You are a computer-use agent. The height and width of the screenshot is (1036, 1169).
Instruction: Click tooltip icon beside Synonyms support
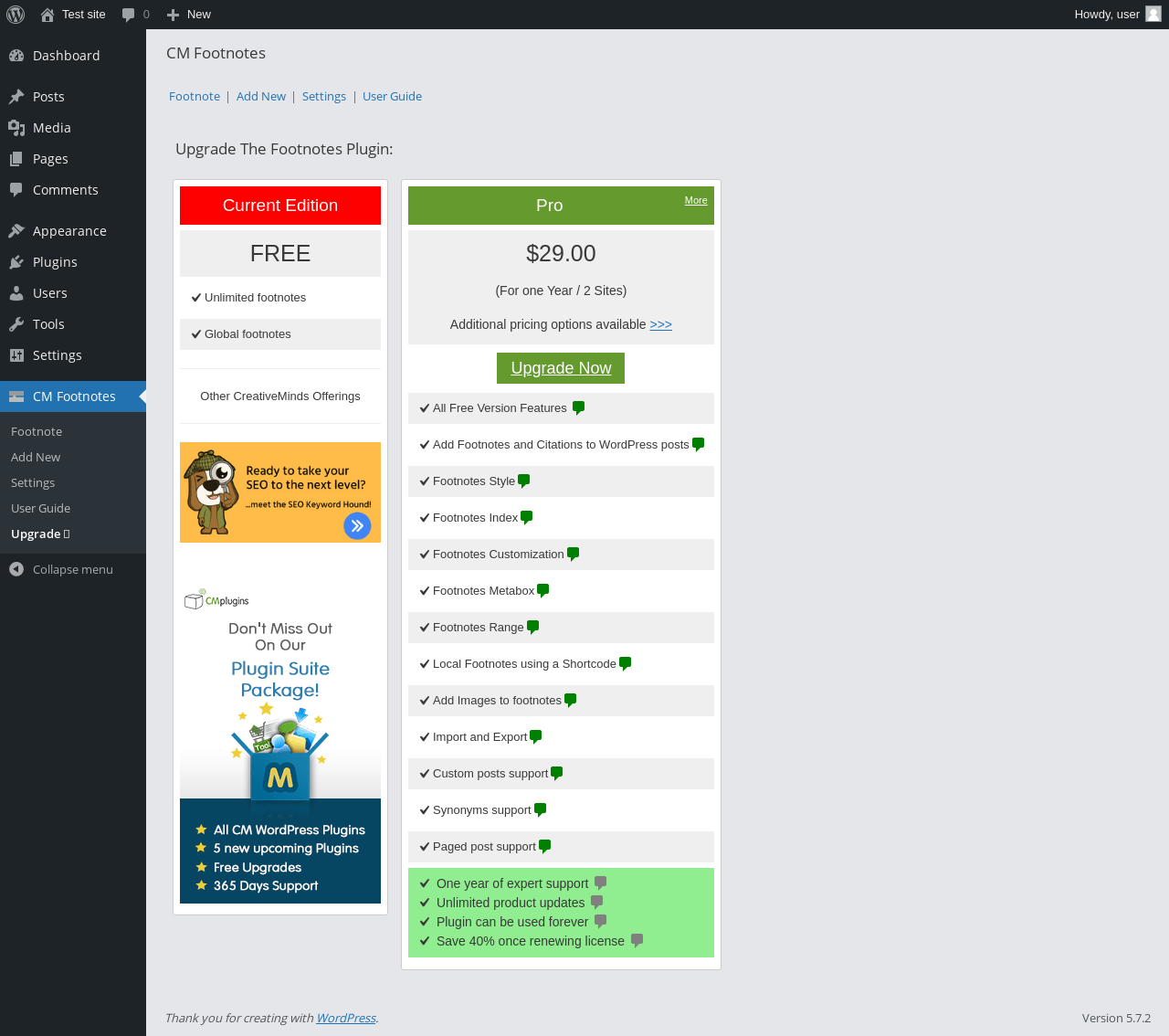tap(541, 810)
